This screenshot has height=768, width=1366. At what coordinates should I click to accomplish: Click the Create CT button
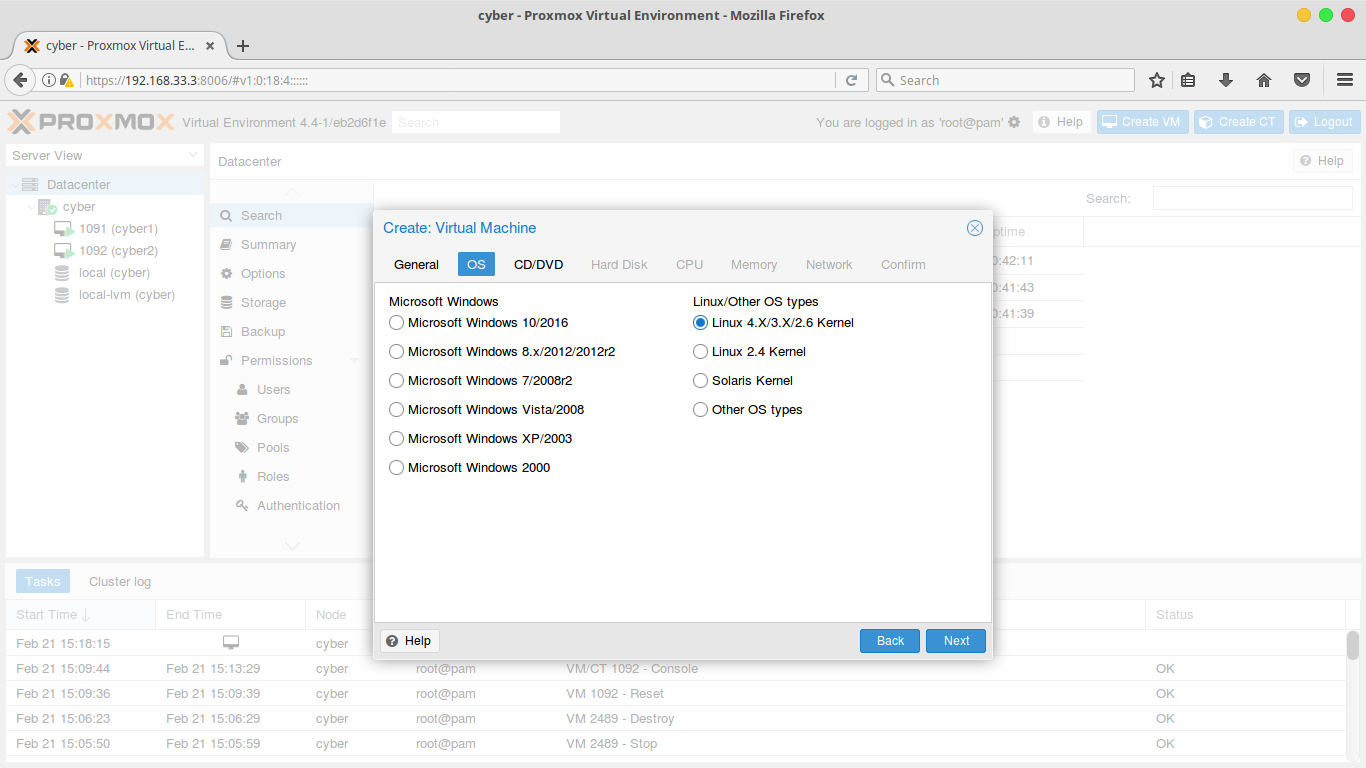1238,122
